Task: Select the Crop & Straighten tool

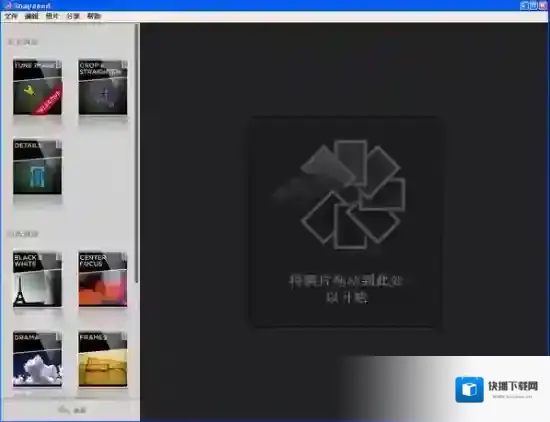Action: click(x=103, y=87)
